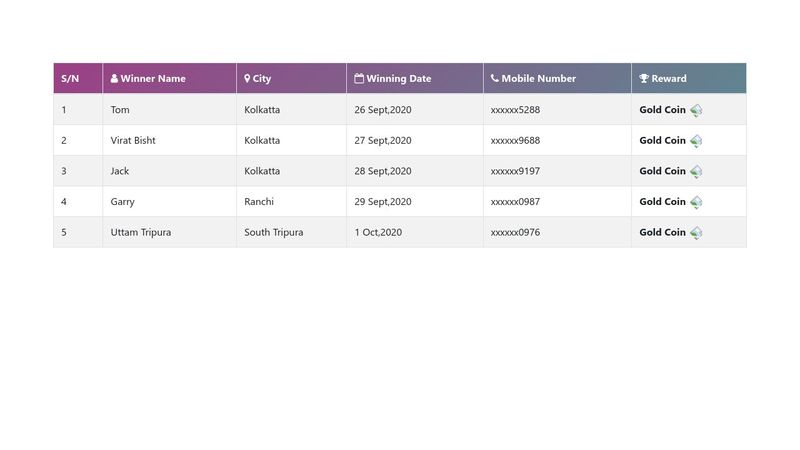
Task: Click serial number 5 in Uttam Tripura's row
Action: coord(64,232)
